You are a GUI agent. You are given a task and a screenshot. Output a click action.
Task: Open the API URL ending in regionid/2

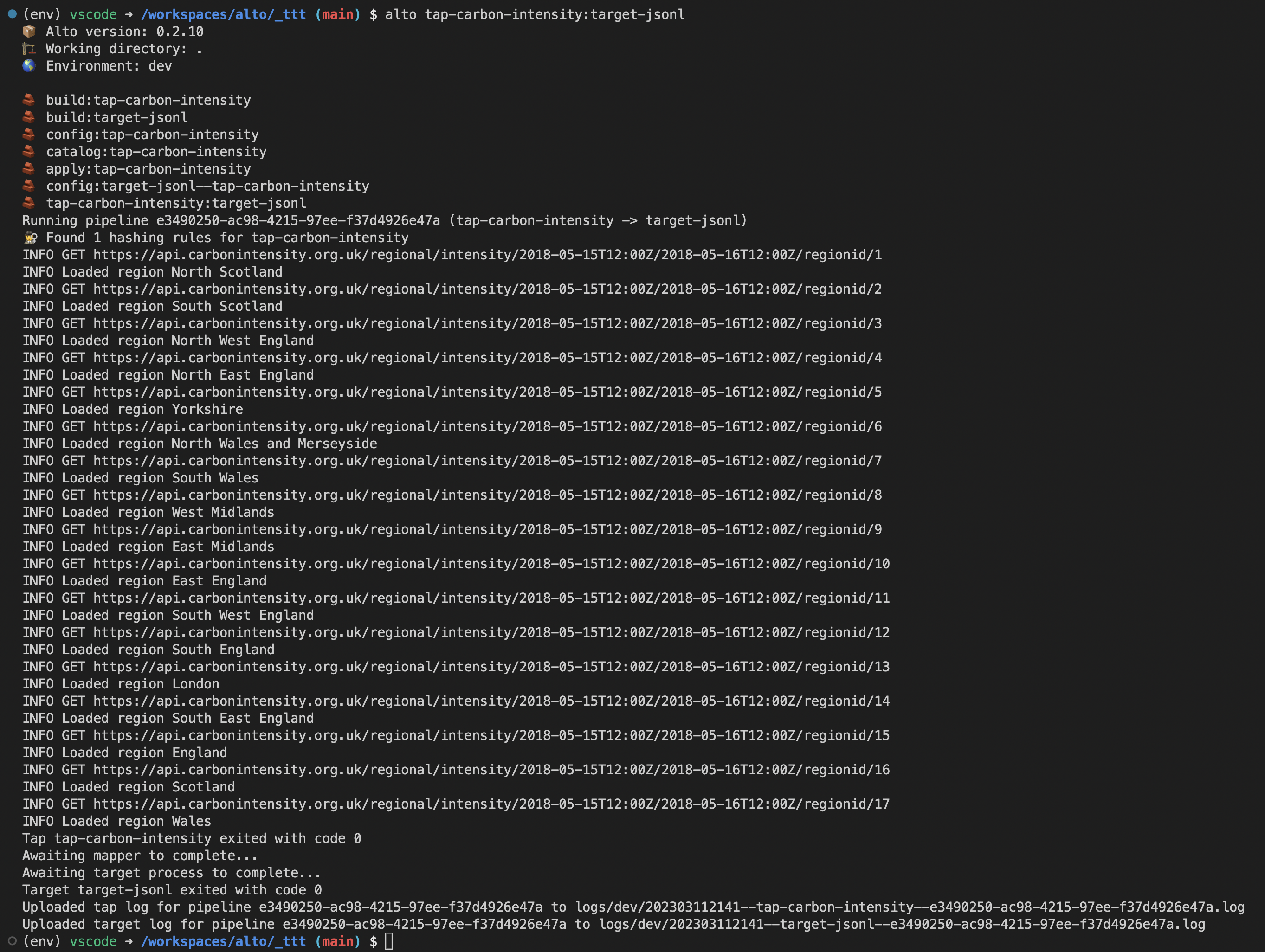click(487, 289)
